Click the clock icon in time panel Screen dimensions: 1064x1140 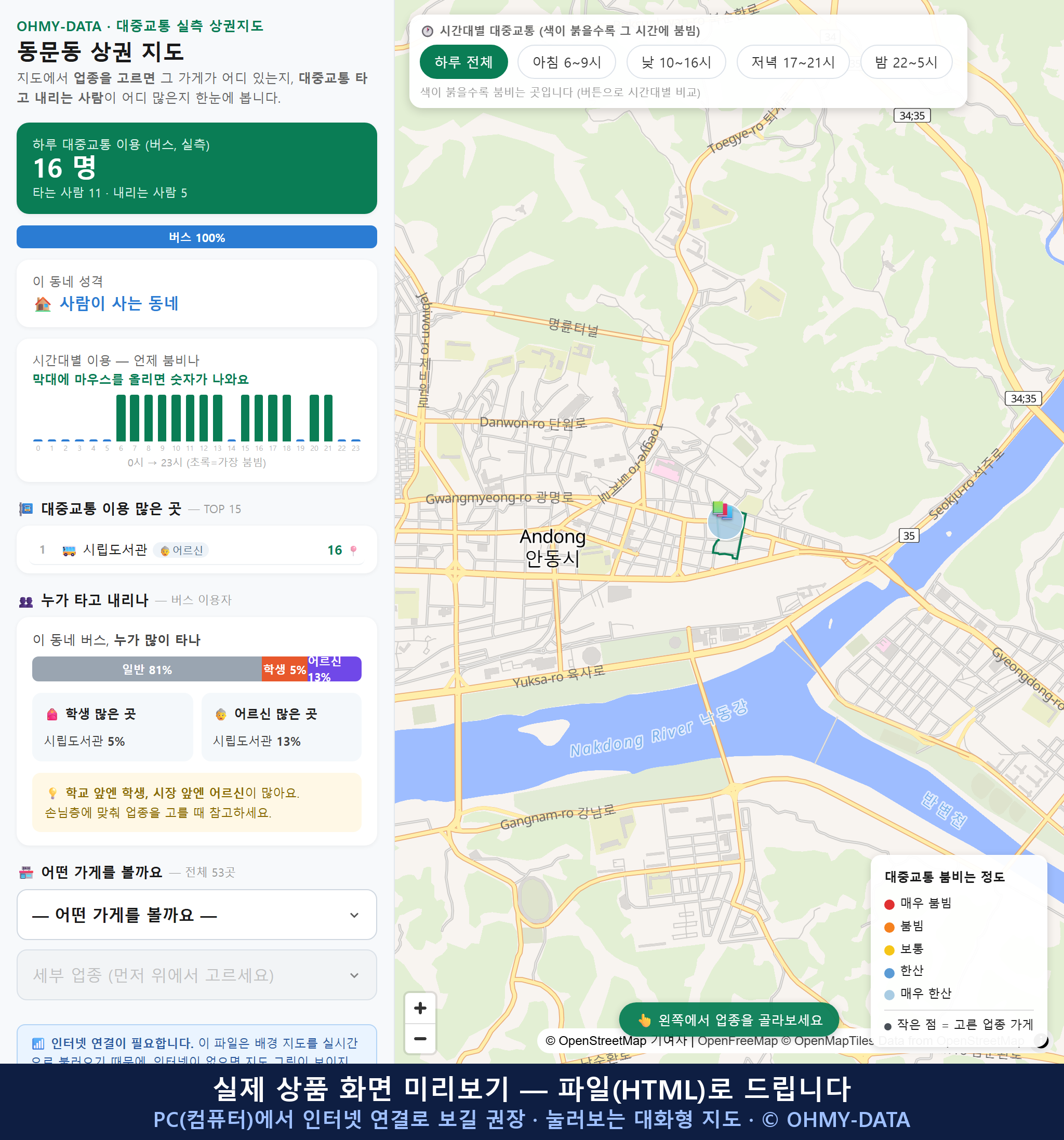click(428, 31)
